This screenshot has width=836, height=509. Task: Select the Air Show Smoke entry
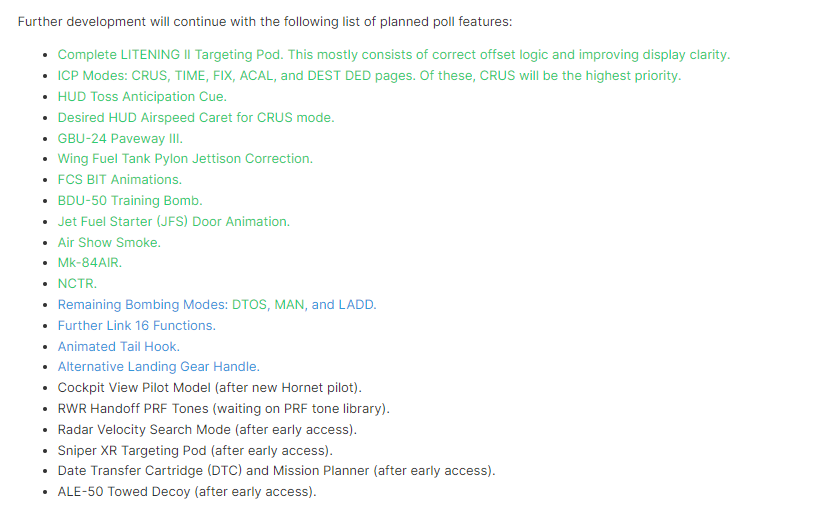109,243
